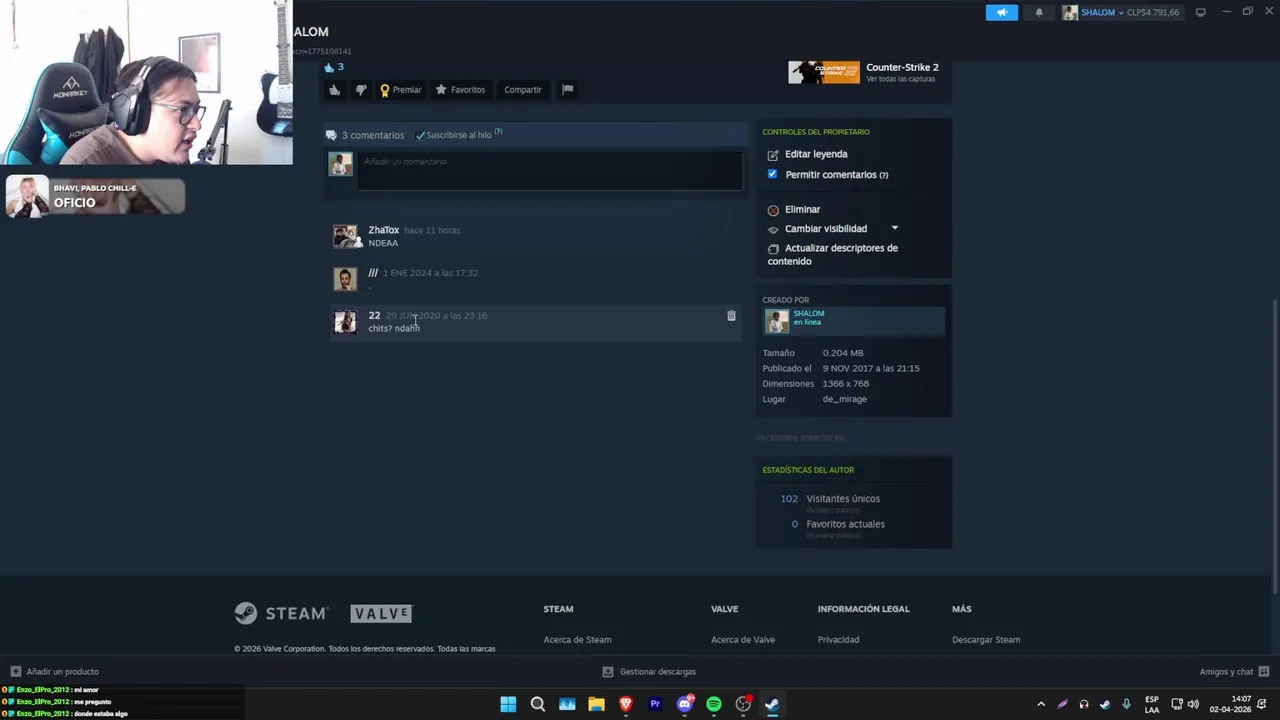Open the Windows Start menu
Image resolution: width=1280 pixels, height=720 pixels.
point(508,704)
